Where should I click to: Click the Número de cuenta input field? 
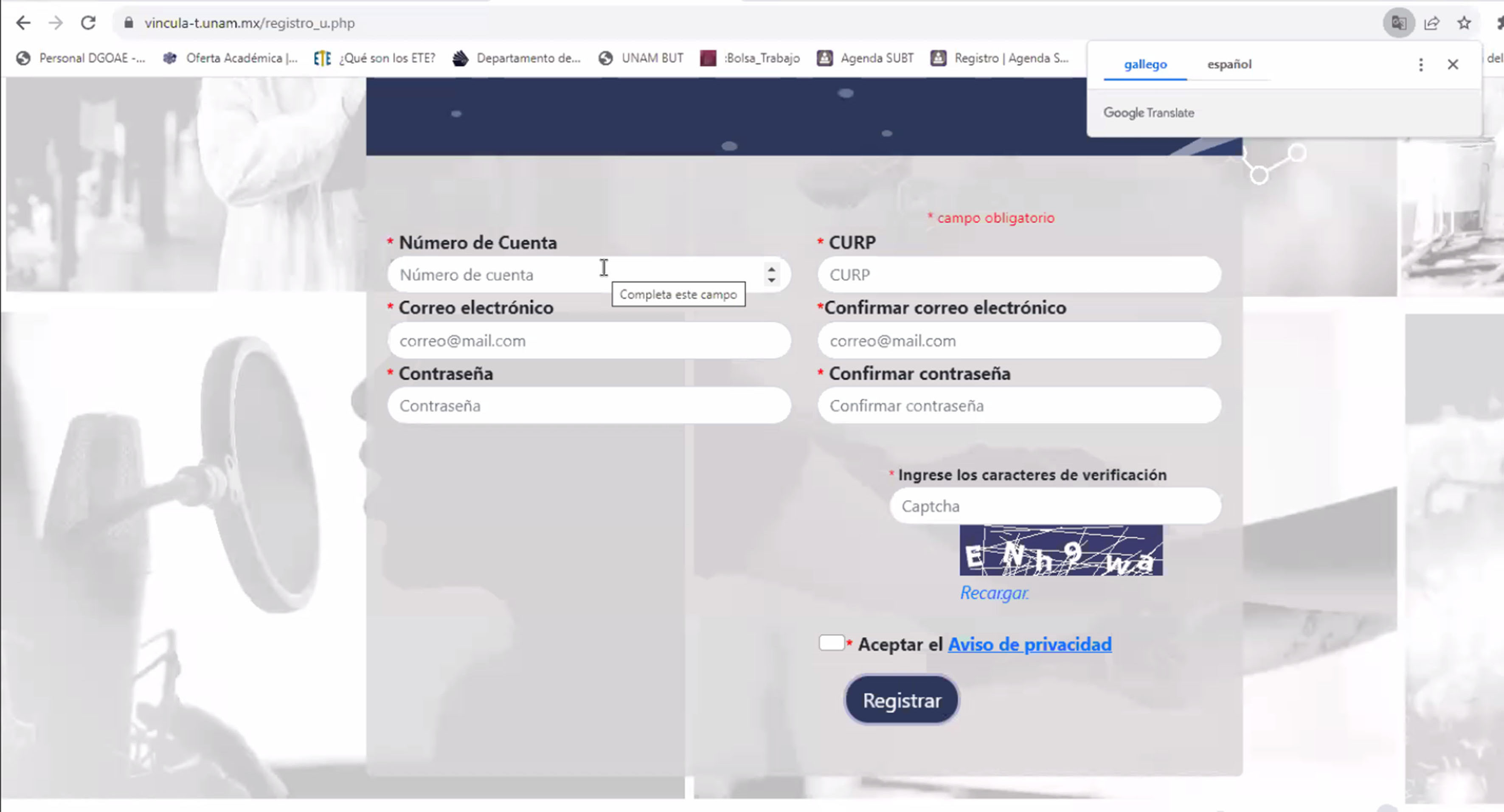589,274
